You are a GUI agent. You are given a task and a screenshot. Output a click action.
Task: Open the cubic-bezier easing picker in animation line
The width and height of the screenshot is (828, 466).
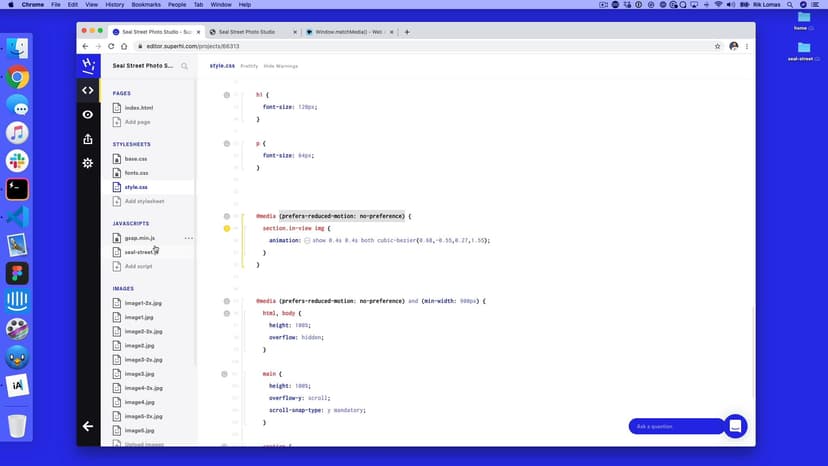point(308,241)
